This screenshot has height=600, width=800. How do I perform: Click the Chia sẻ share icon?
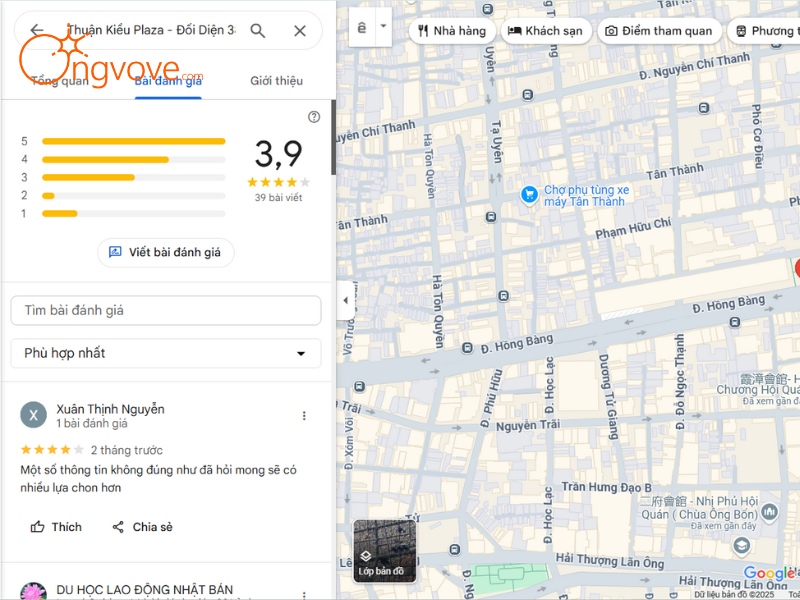(x=118, y=527)
